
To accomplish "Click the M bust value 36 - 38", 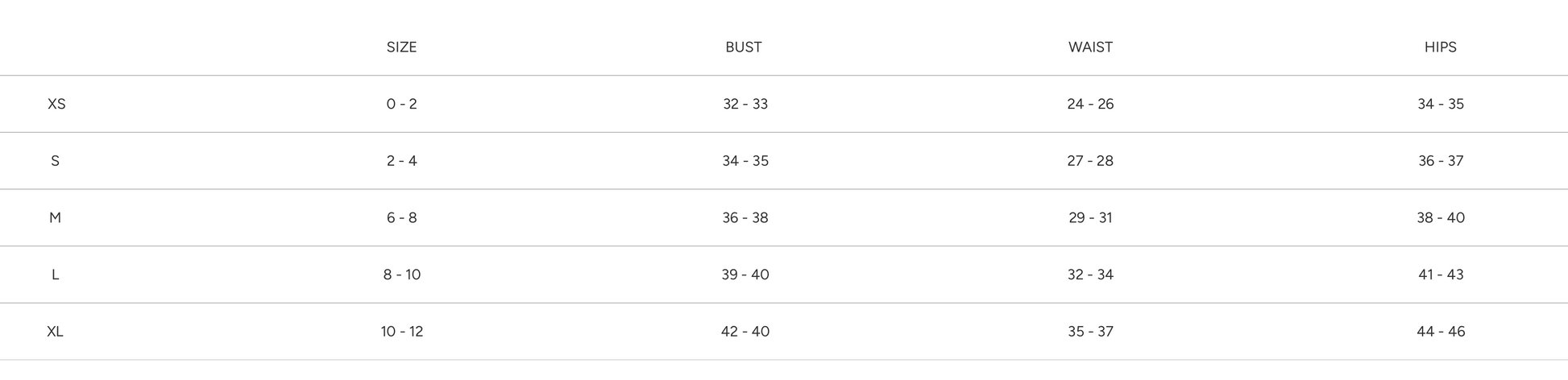I will click(745, 217).
